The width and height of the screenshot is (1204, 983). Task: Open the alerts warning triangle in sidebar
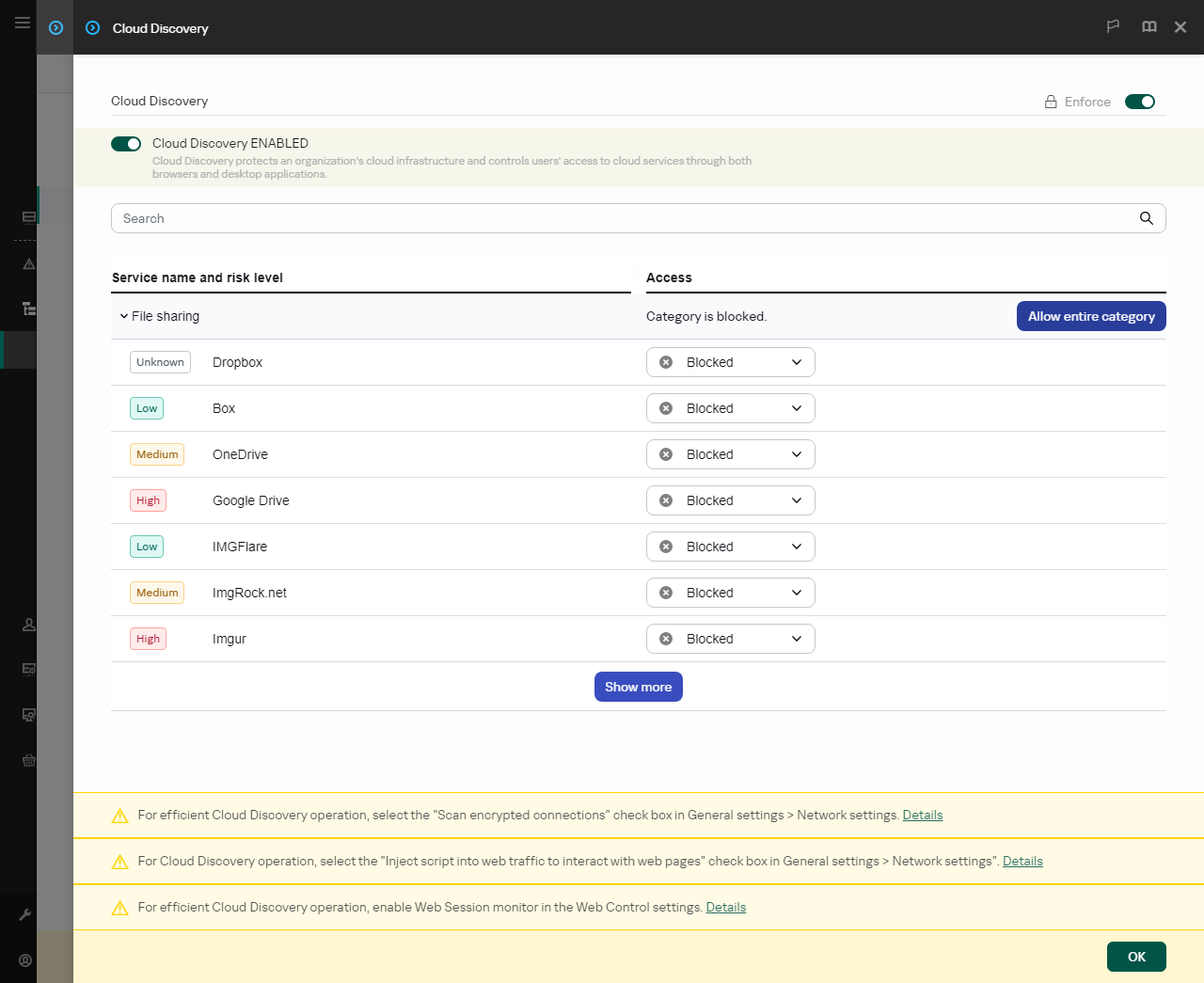pos(28,264)
